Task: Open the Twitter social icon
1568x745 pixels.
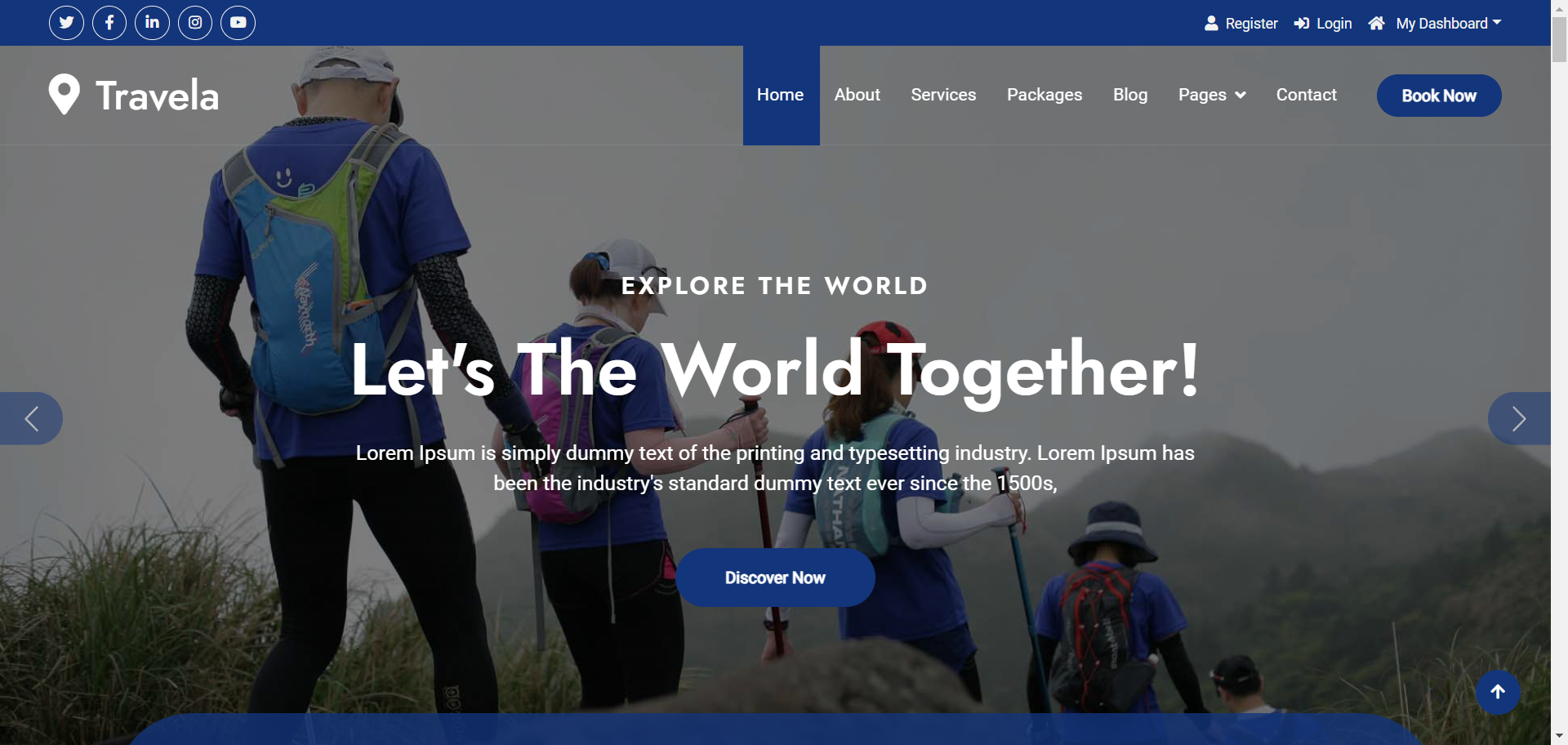Action: point(66,23)
